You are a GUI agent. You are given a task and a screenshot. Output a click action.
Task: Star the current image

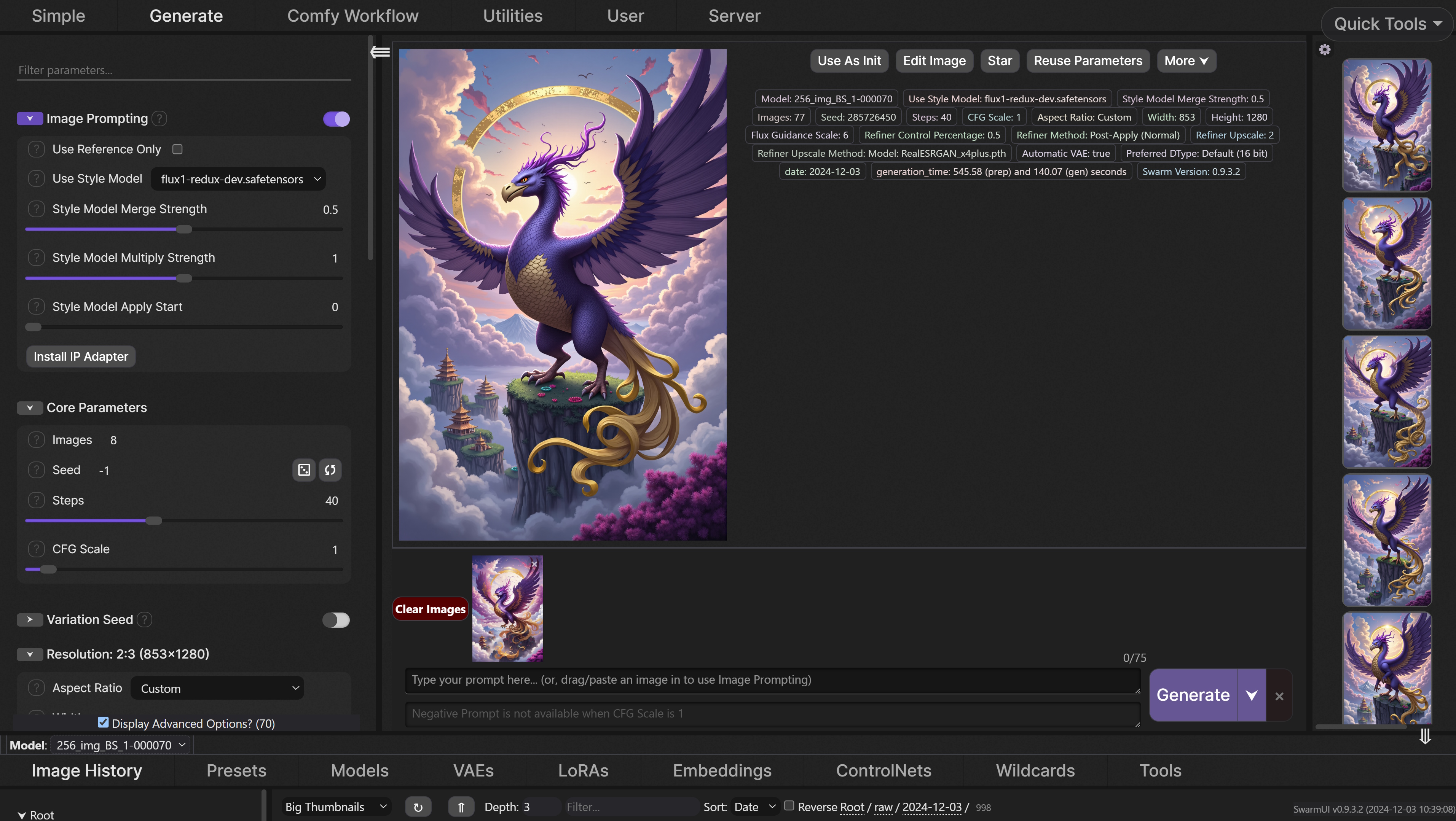pyautogui.click(x=999, y=61)
